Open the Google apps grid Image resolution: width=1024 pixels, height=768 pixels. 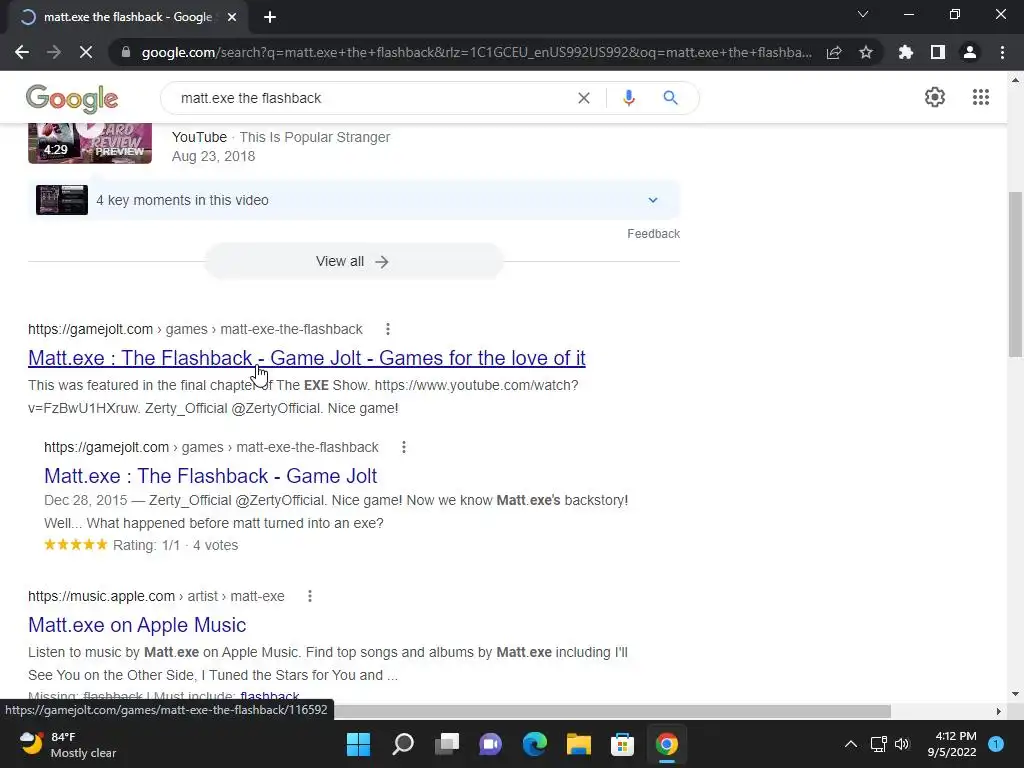pos(981,97)
